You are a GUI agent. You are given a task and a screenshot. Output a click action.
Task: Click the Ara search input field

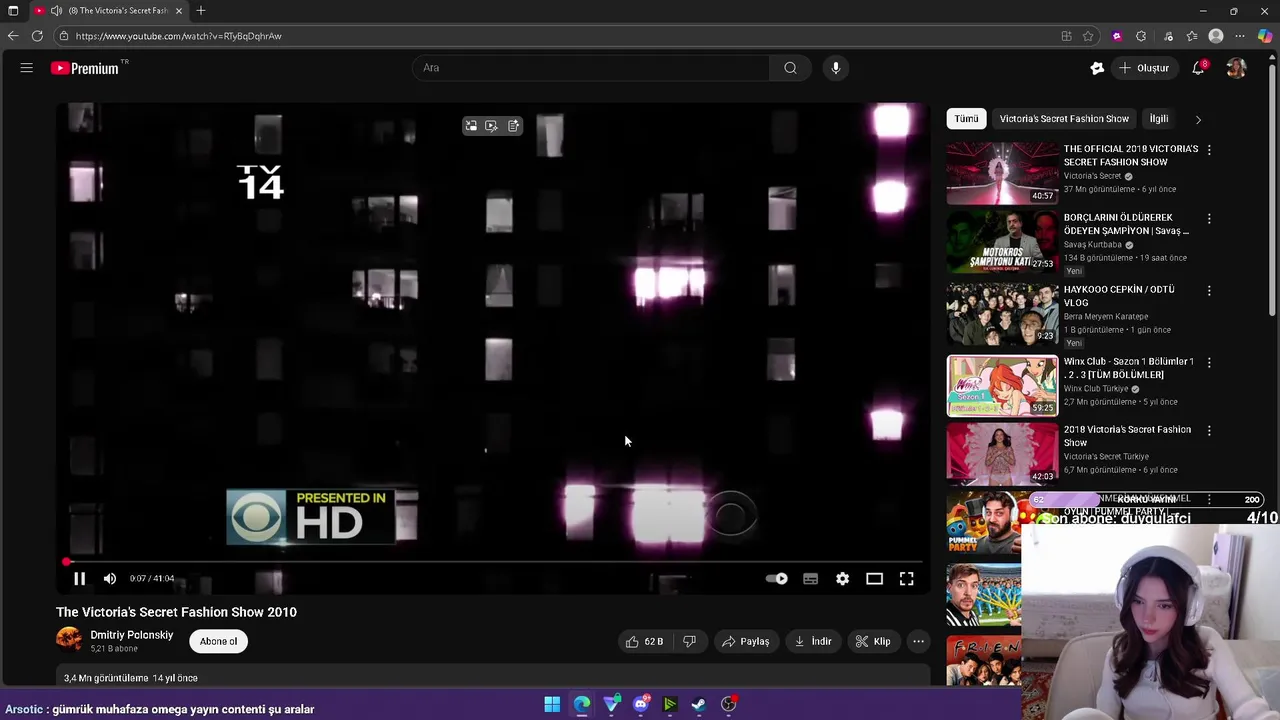[591, 68]
